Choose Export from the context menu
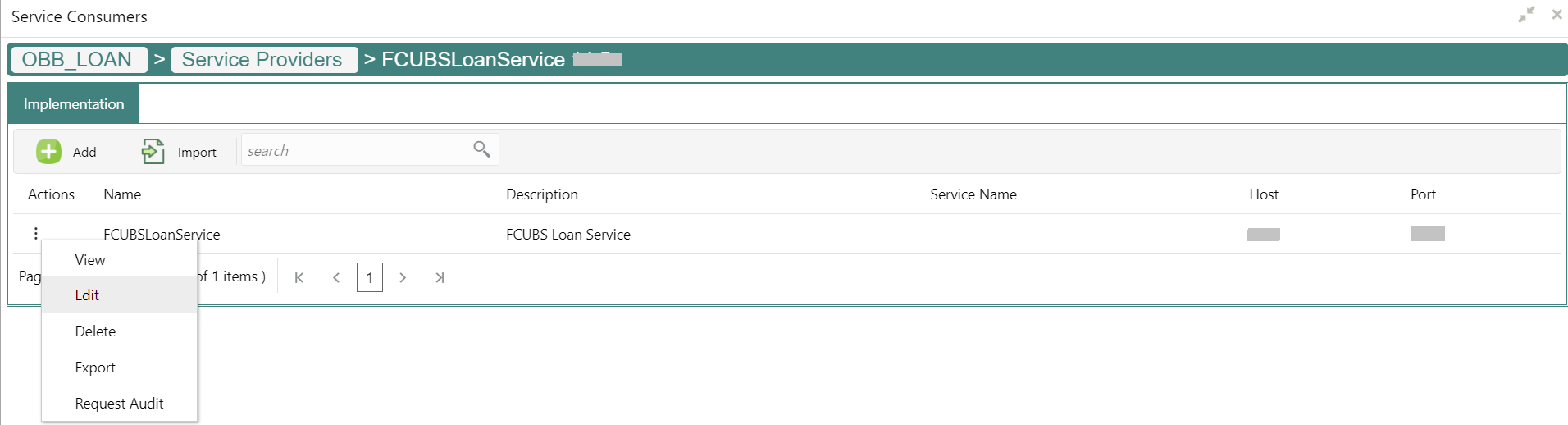 pos(120,367)
